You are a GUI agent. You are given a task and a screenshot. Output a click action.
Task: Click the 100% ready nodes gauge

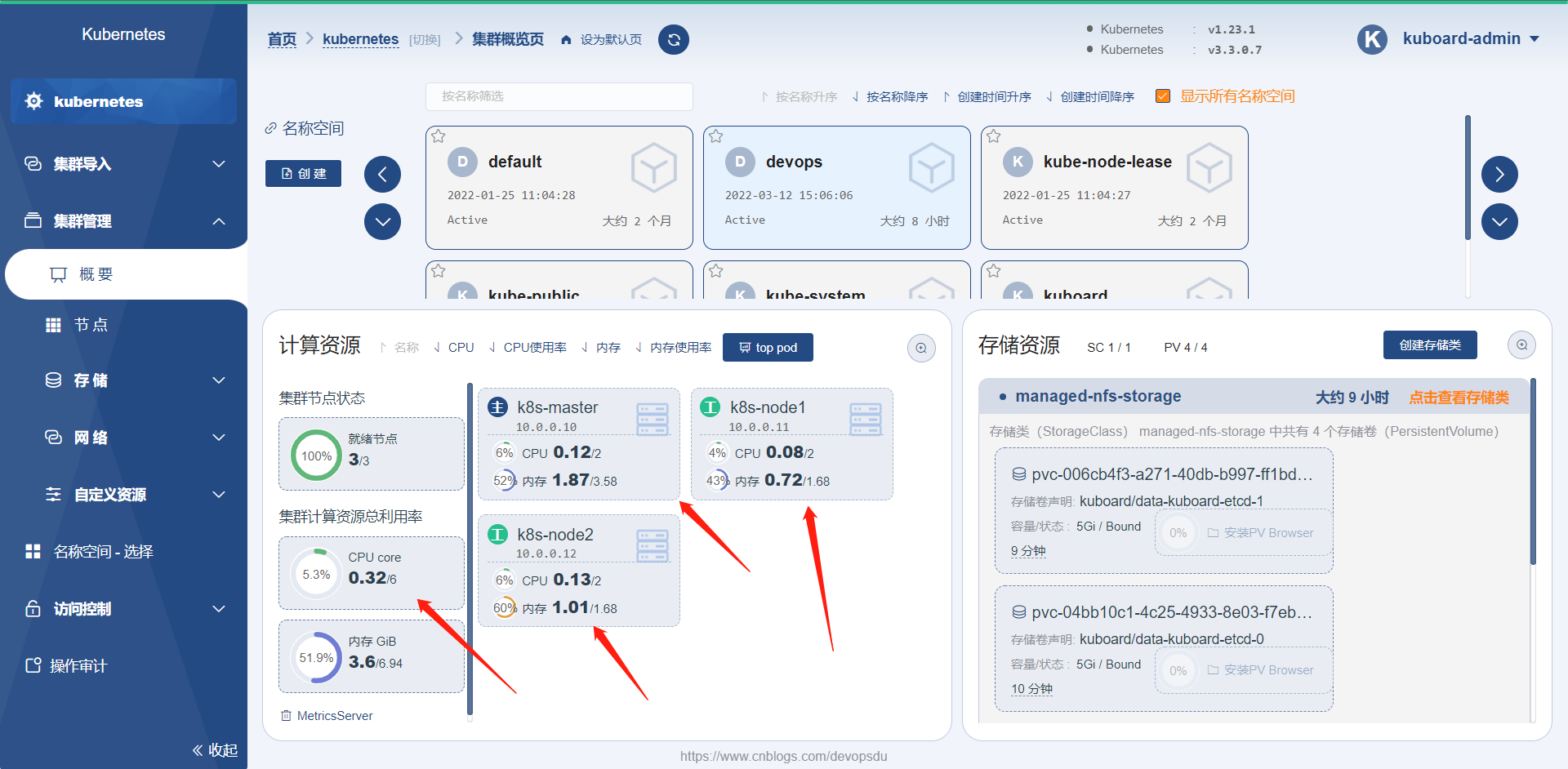pyautogui.click(x=316, y=456)
